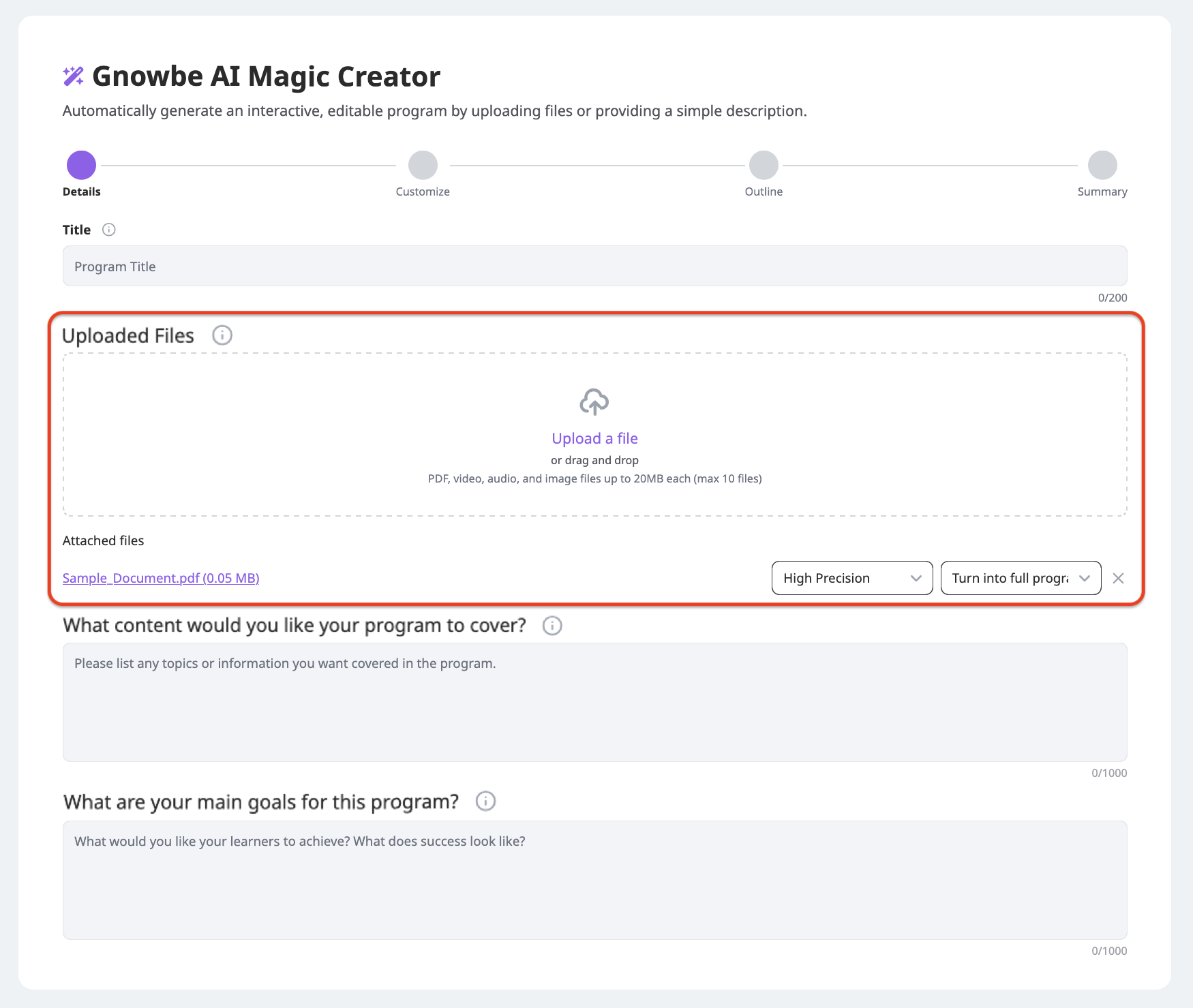Click the 'Gnowbe AI Magic Creator' heading

266,76
